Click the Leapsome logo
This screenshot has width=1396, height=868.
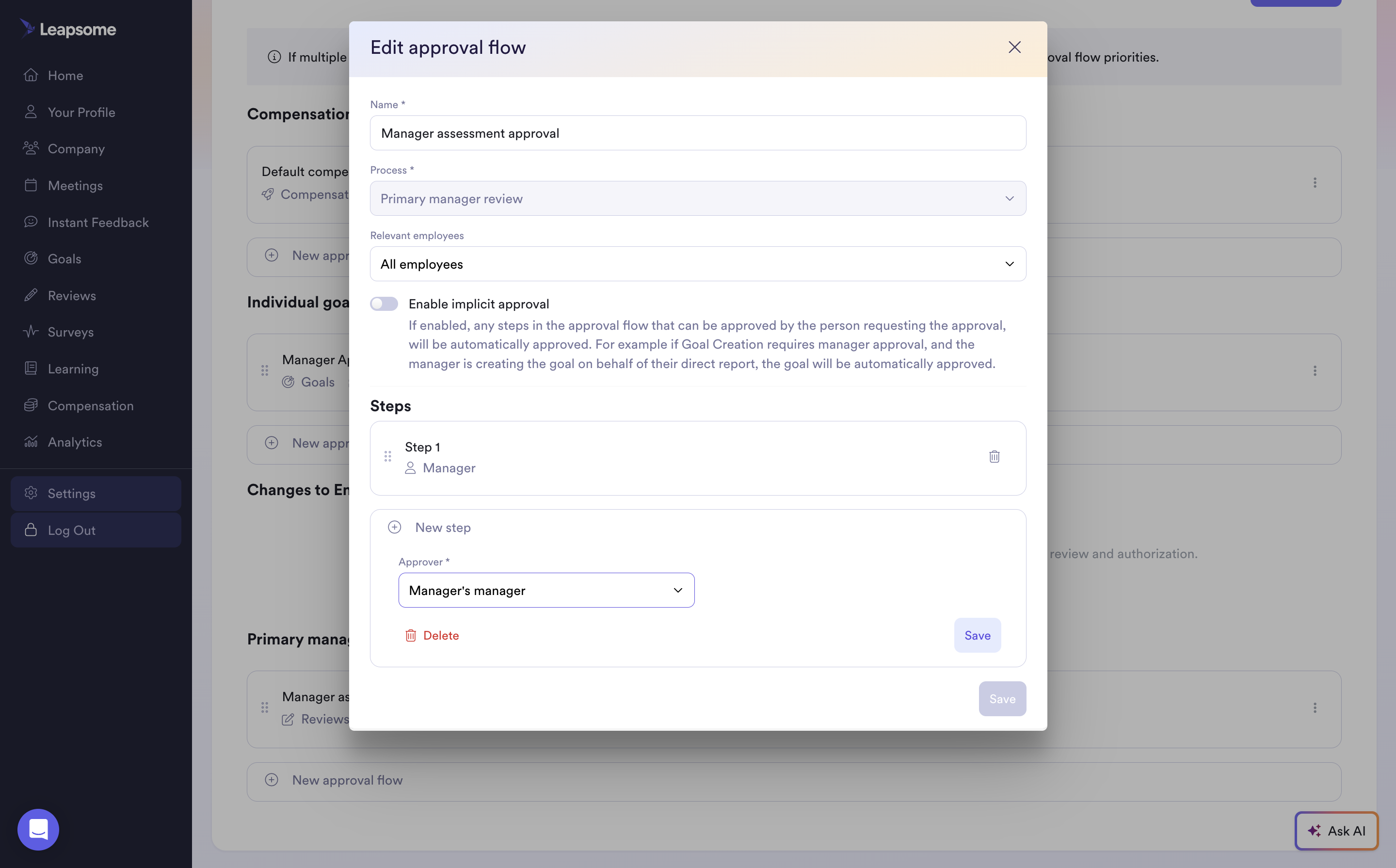(x=68, y=29)
